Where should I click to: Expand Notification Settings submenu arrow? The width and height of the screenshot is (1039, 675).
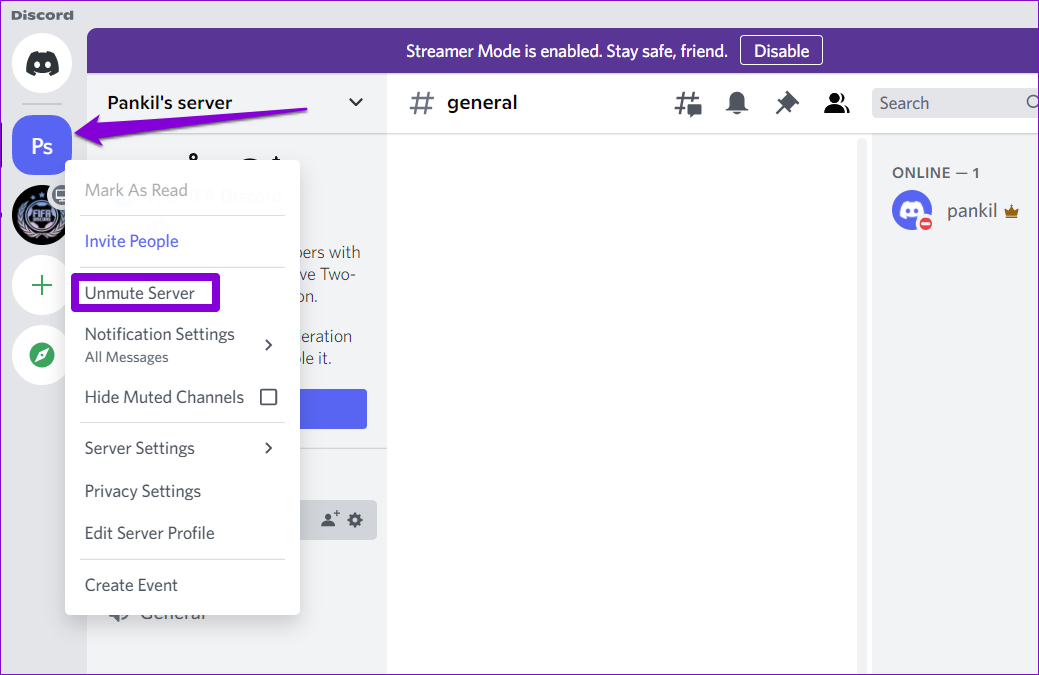(268, 345)
